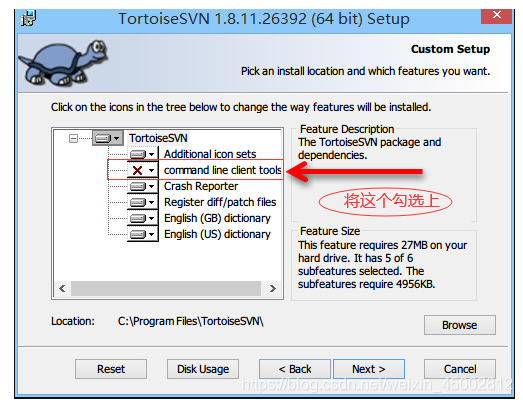Open Register diff/patch files feature dropdown
The height and width of the screenshot is (403, 523).
pos(142,202)
